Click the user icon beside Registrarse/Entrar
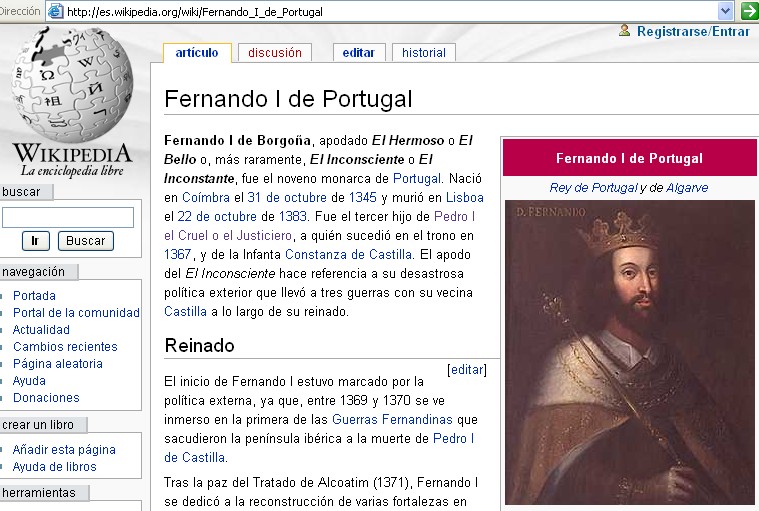Image resolution: width=759 pixels, height=511 pixels. click(624, 30)
